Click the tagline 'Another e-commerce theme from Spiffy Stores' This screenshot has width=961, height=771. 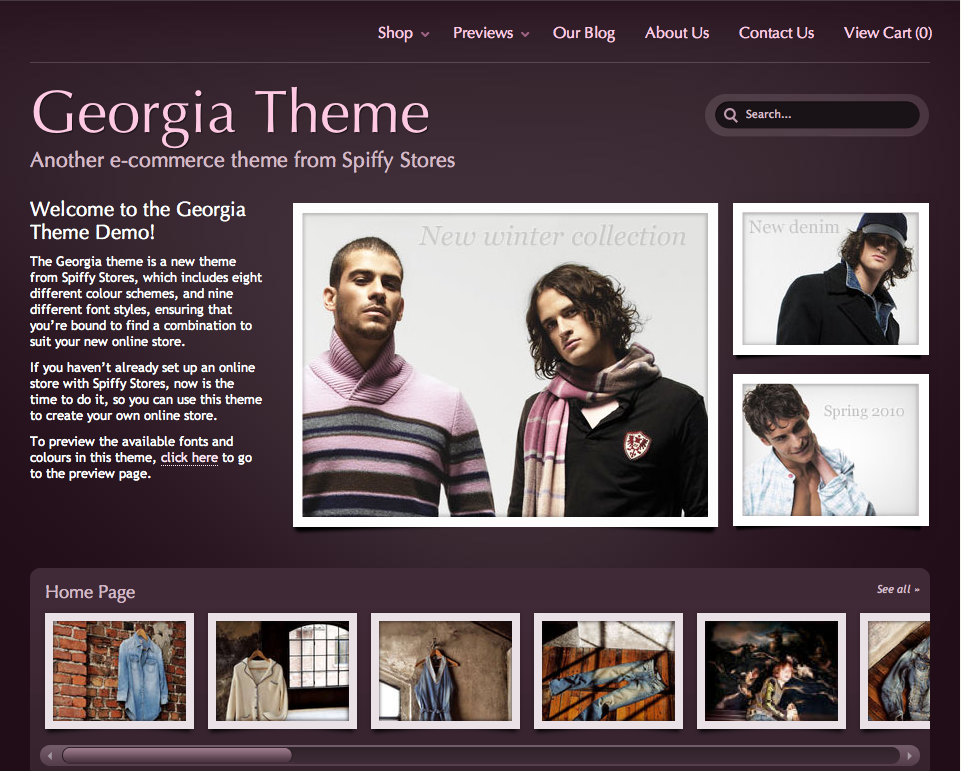tap(243, 161)
